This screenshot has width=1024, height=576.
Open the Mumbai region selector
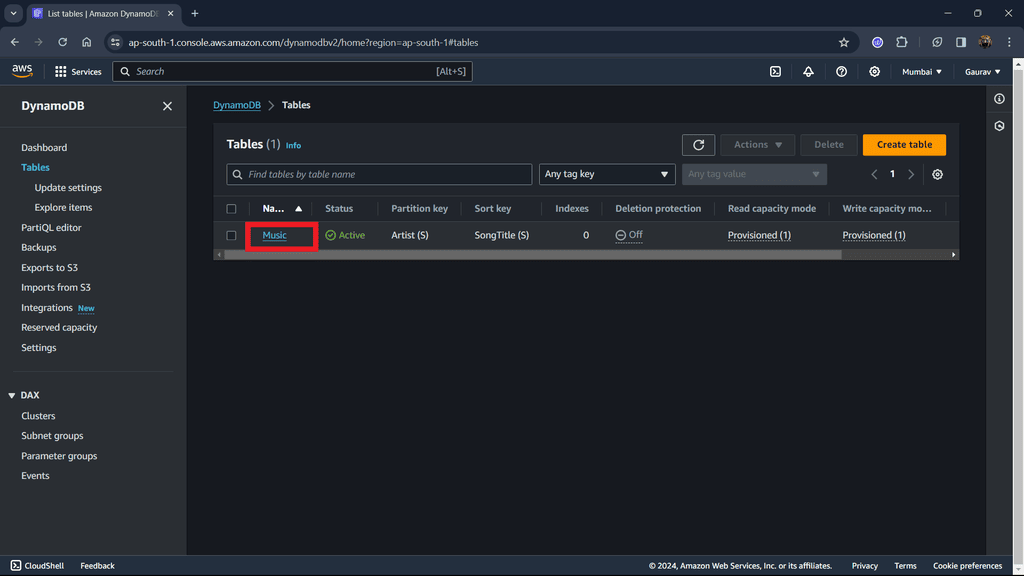coord(921,72)
